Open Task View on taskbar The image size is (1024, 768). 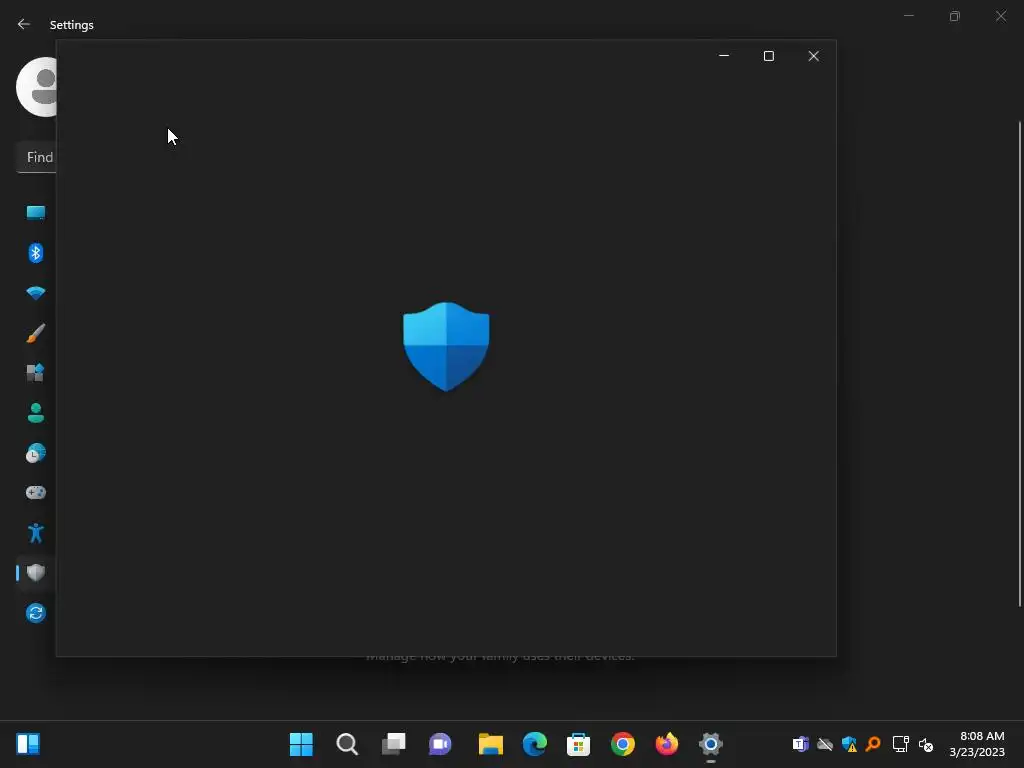pos(394,744)
